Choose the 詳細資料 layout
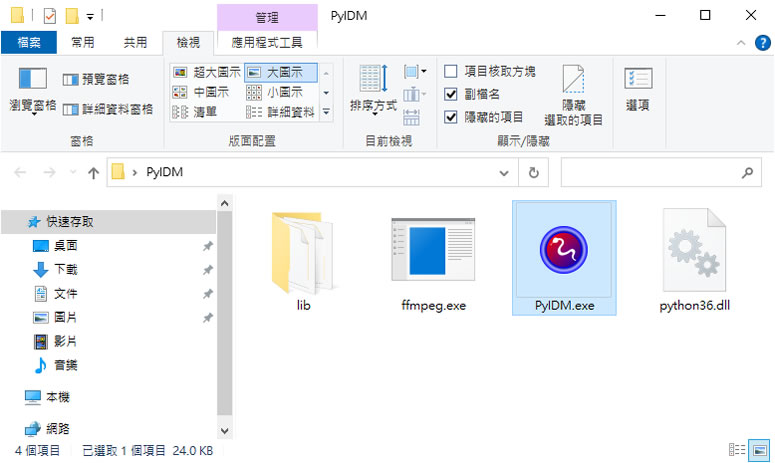The width and height of the screenshot is (775, 463). click(x=280, y=112)
